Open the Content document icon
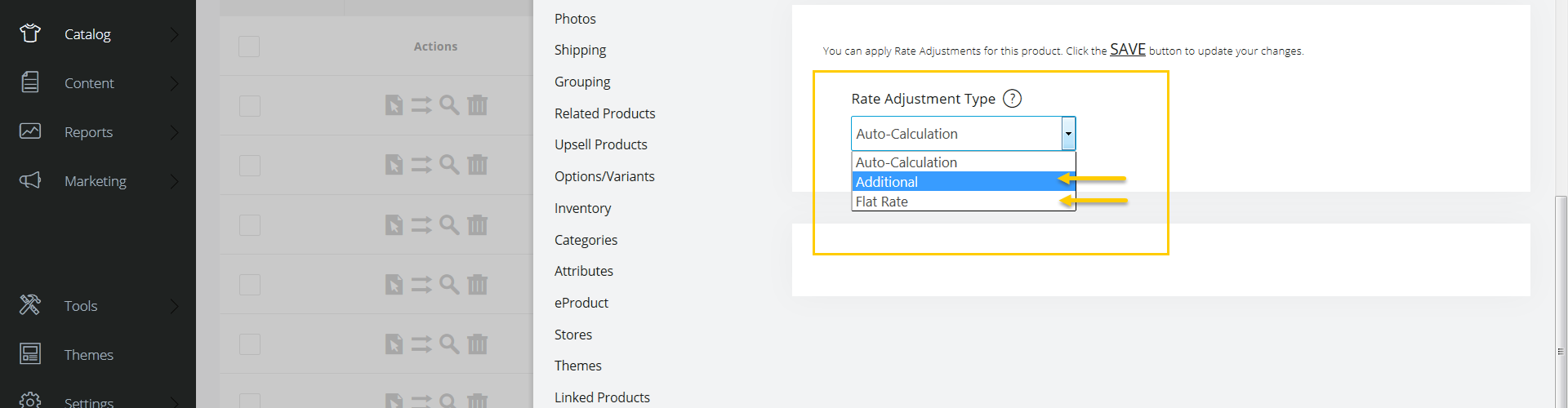Screen dimensions: 1568x408 (x=30, y=82)
